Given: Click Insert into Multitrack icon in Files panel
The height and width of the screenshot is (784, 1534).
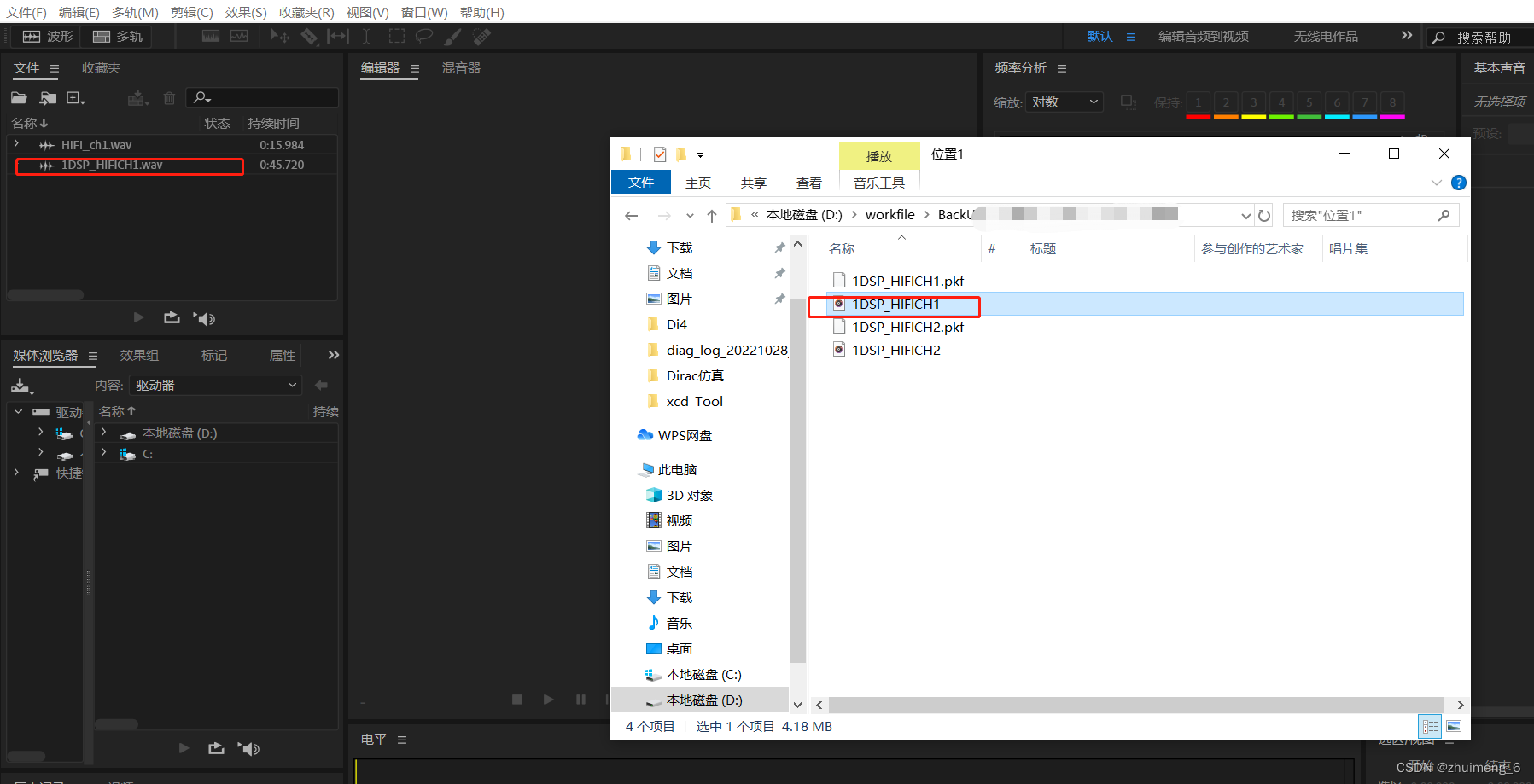Looking at the screenshot, I should (x=137, y=98).
